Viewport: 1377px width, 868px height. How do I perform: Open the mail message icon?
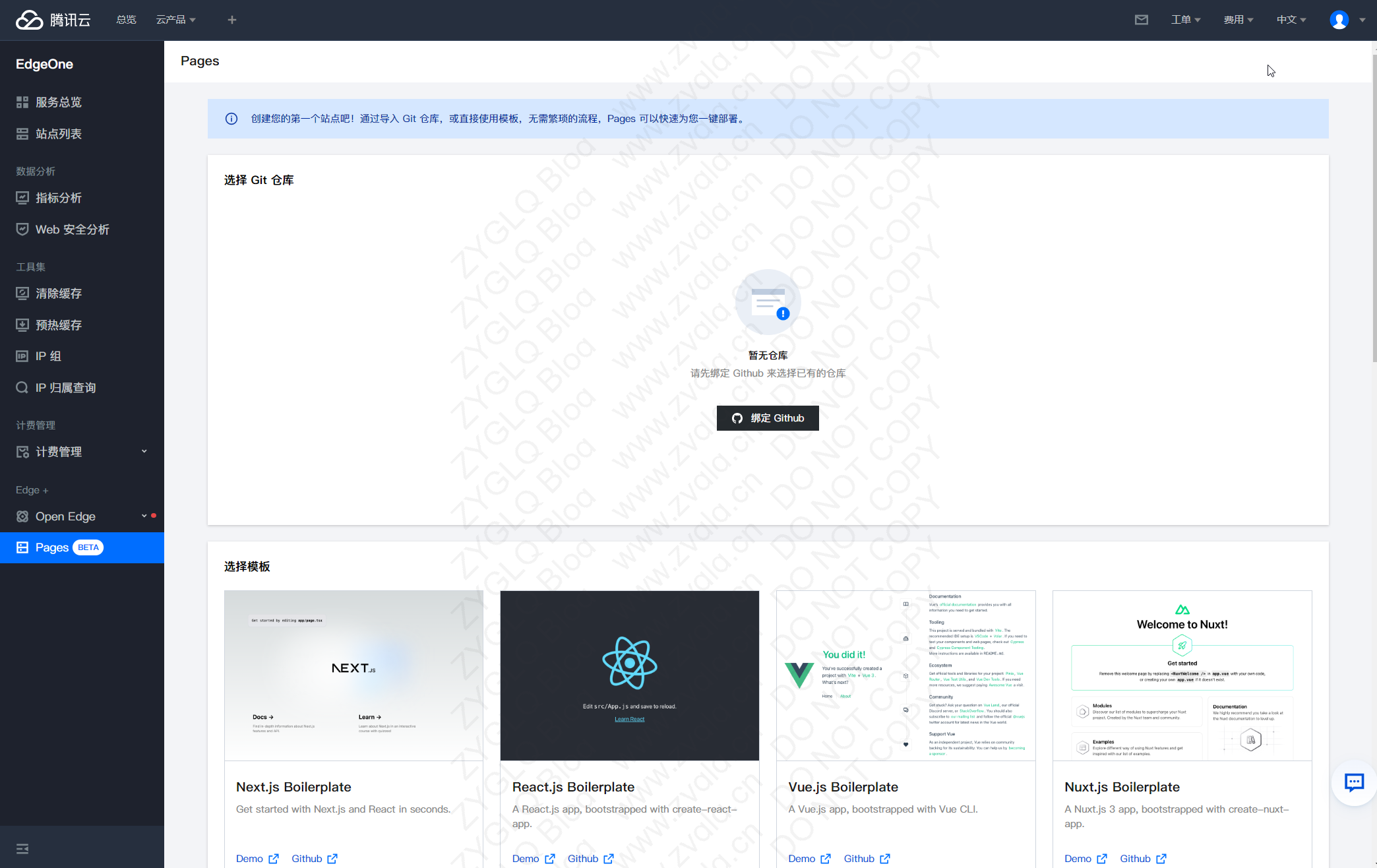pyautogui.click(x=1142, y=20)
